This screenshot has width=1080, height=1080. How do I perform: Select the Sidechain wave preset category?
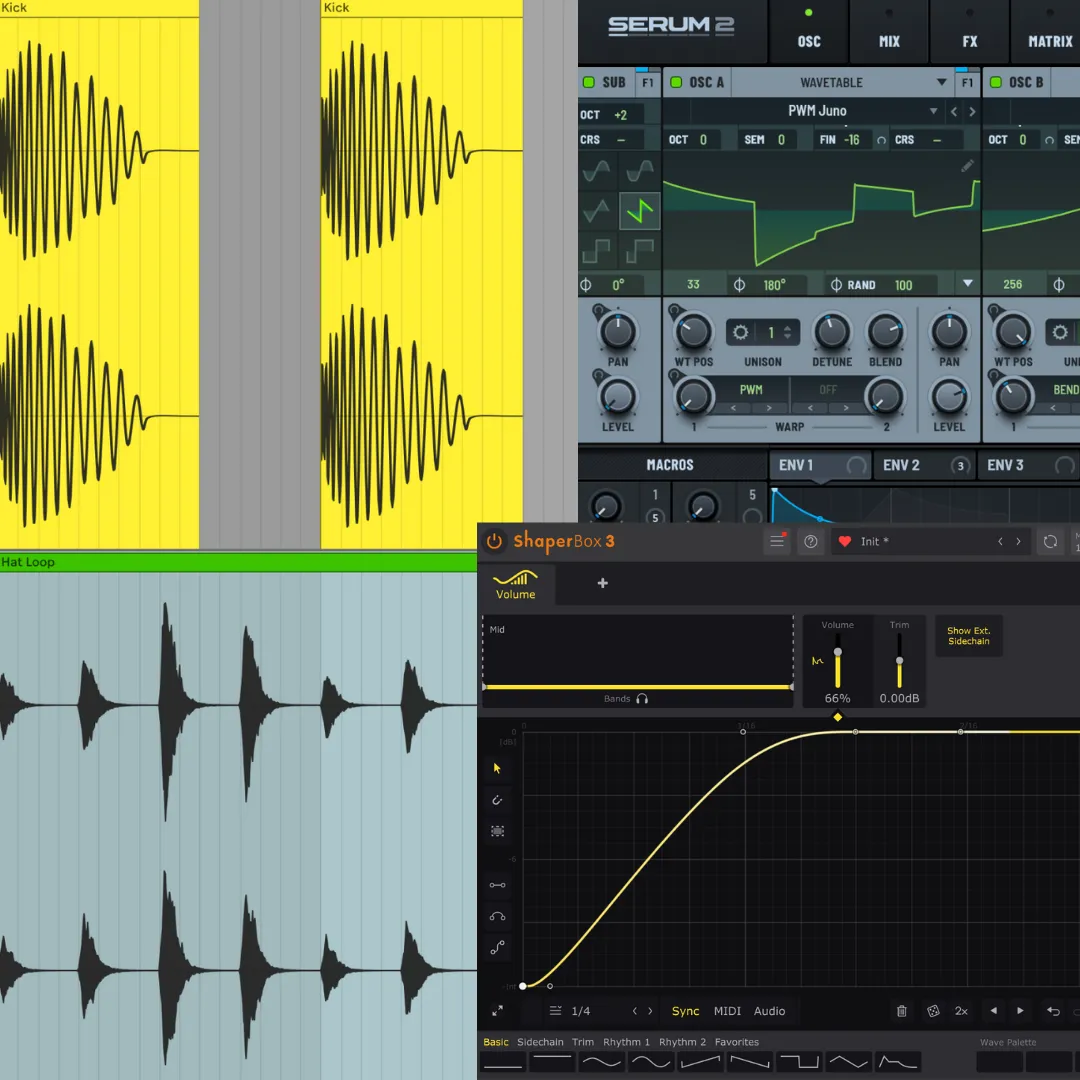coord(540,1041)
